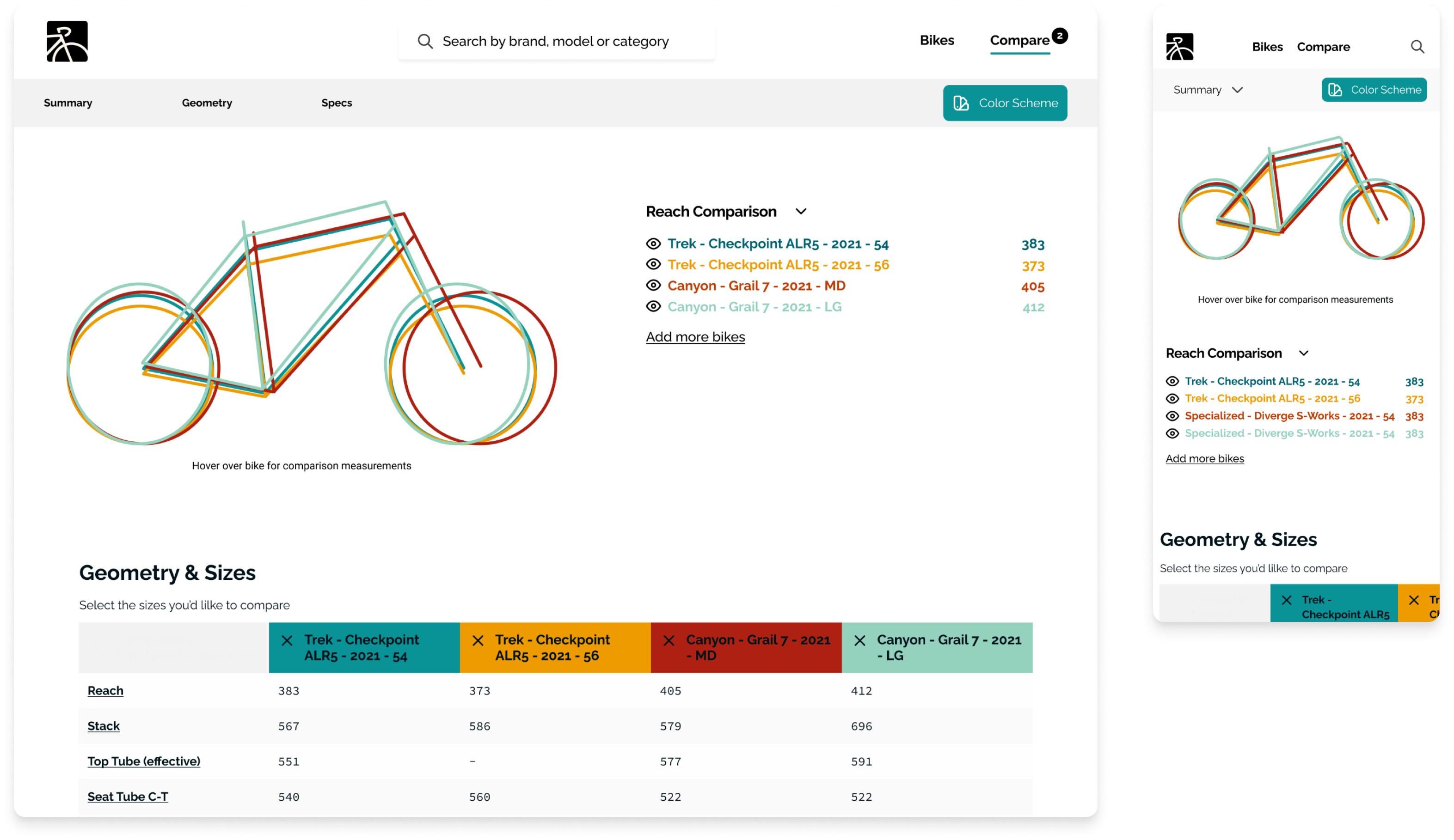Viewport: 1454px width, 840px height.
Task: Click the desktop Reach Comparison heading text
Action: point(711,212)
